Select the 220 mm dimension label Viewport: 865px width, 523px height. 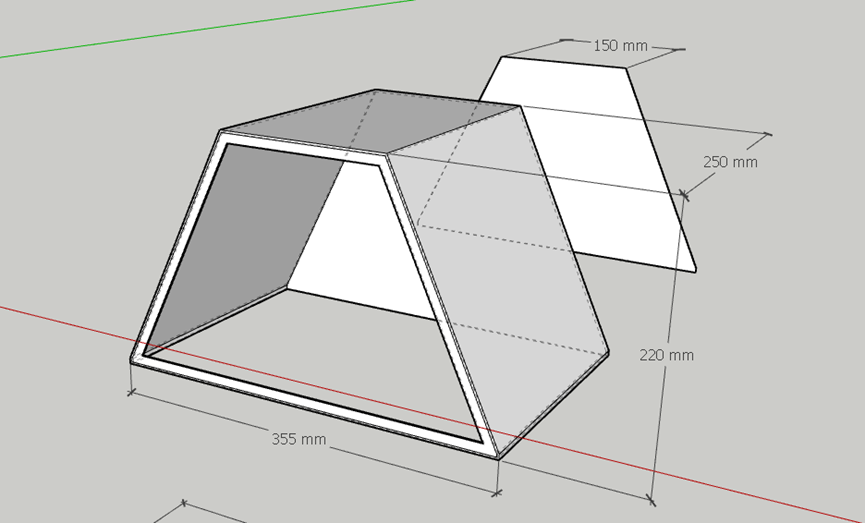pos(666,355)
